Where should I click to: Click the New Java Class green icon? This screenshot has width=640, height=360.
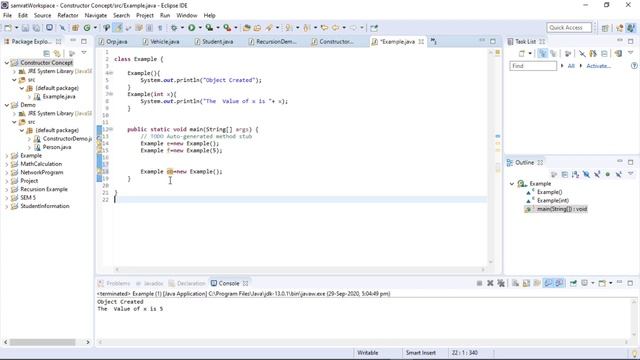pos(87,28)
